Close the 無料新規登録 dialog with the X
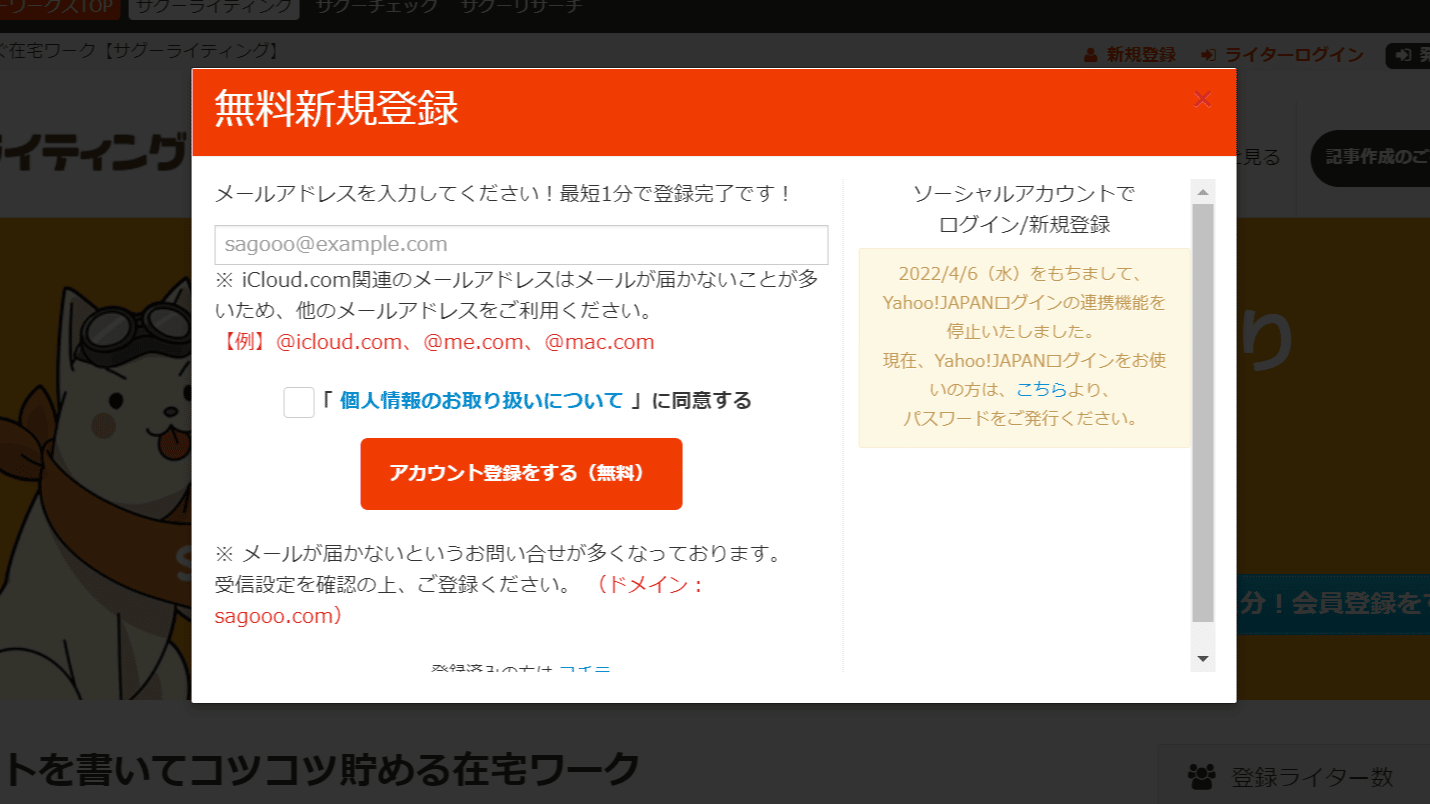The height and width of the screenshot is (804, 1430). tap(1202, 99)
